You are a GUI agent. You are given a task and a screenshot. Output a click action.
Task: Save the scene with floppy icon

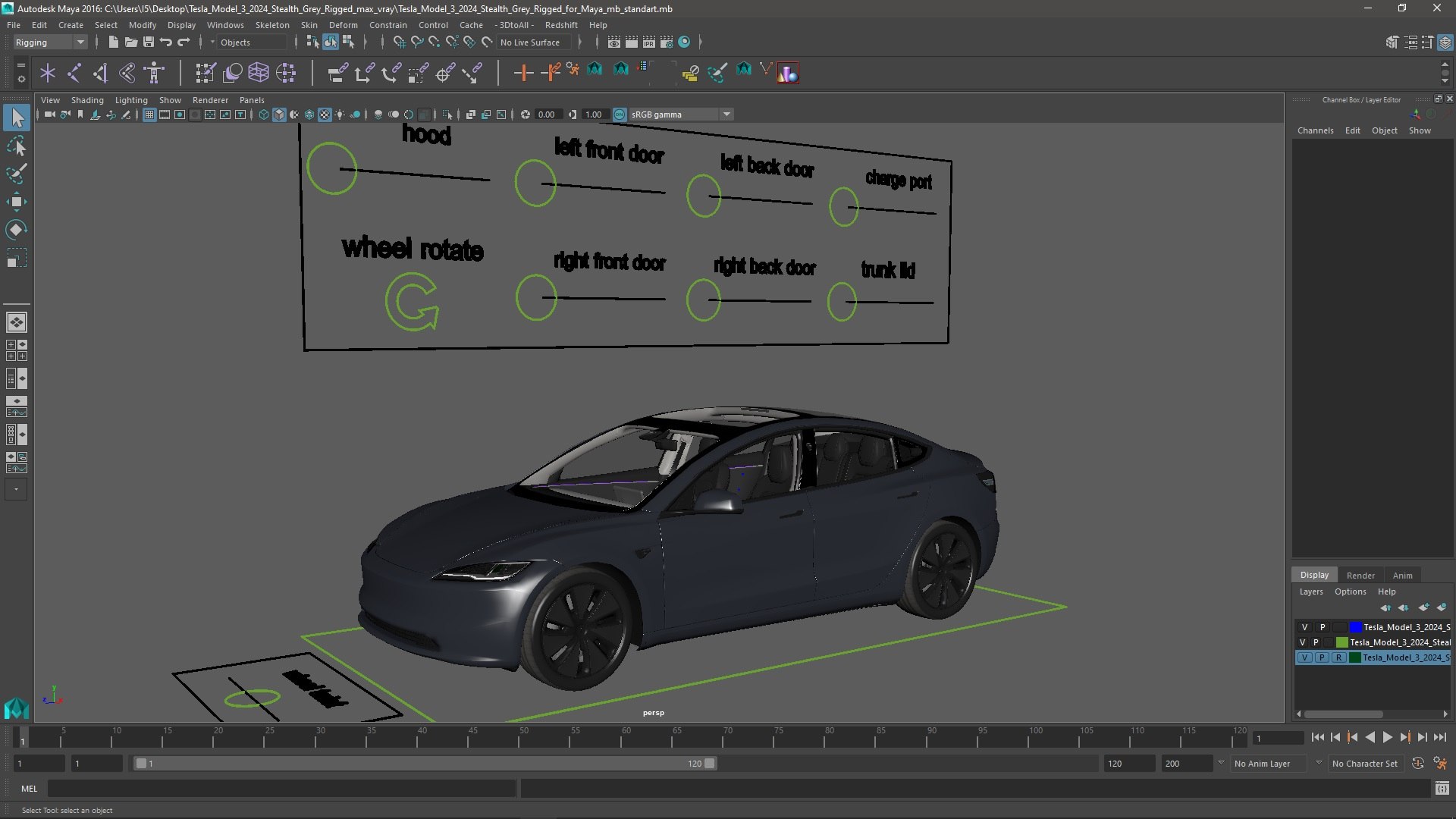(x=149, y=42)
